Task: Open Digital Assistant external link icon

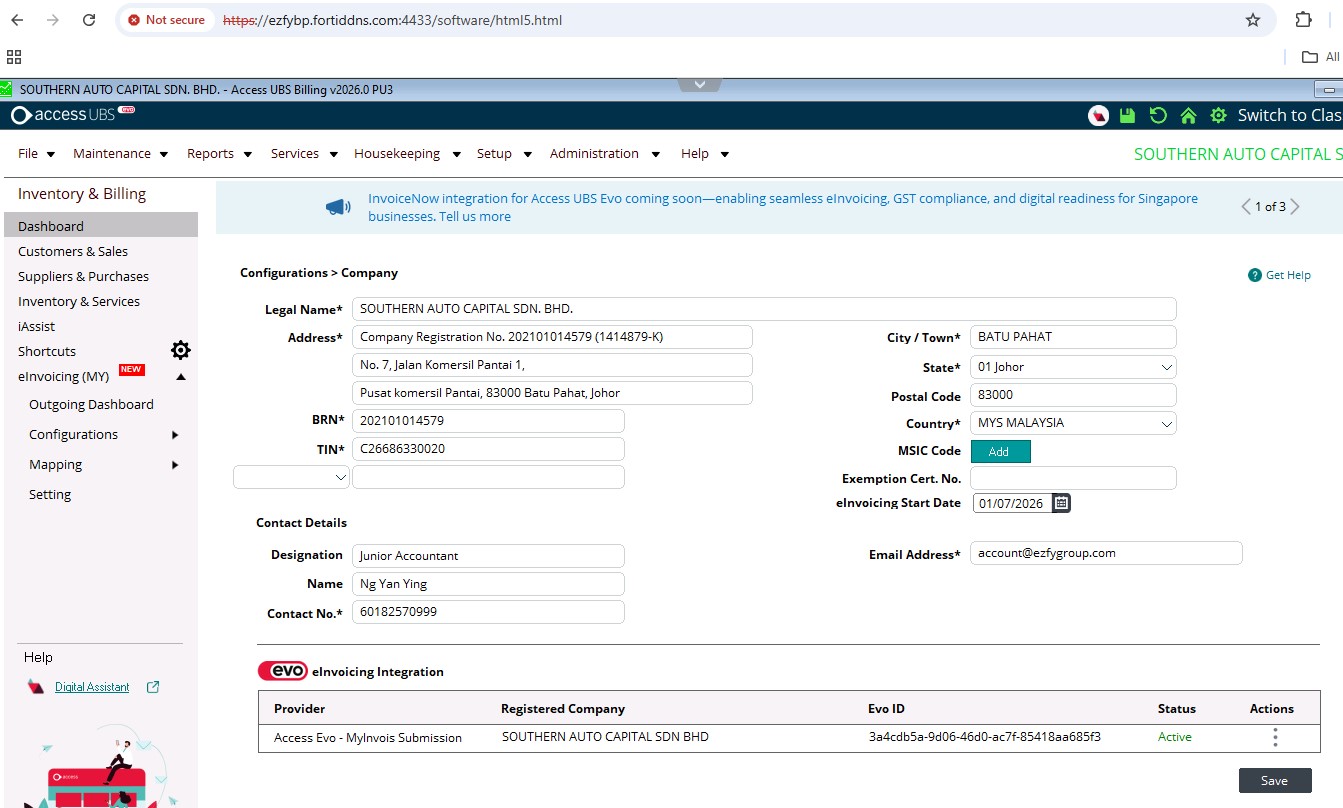Action: [153, 687]
